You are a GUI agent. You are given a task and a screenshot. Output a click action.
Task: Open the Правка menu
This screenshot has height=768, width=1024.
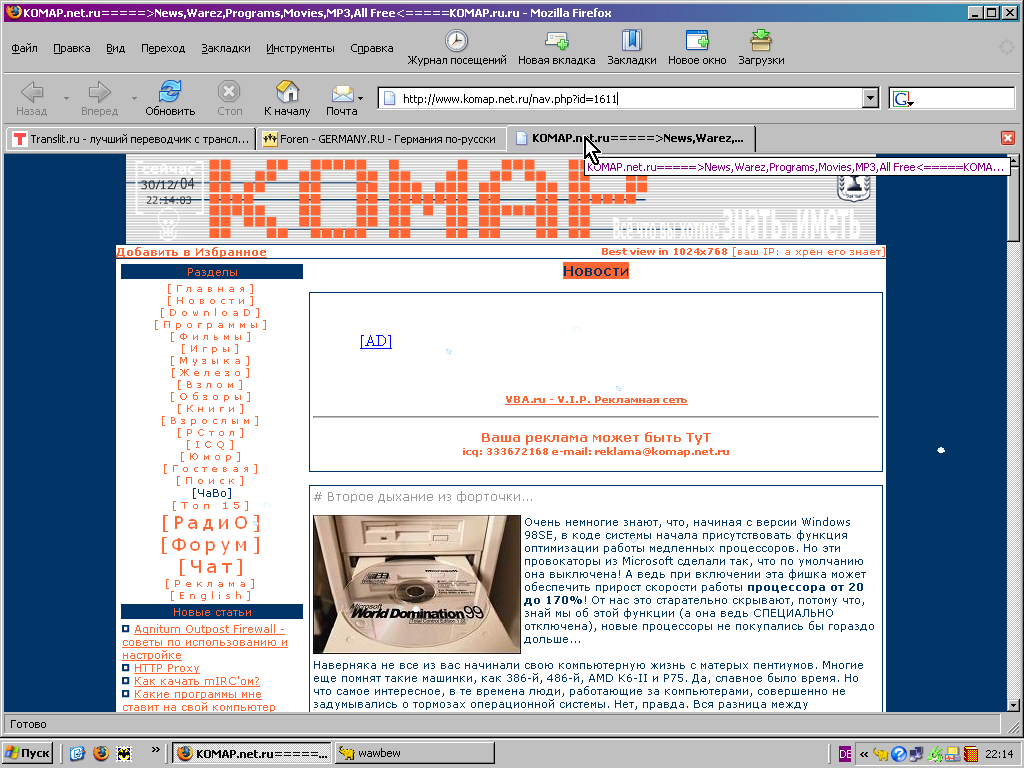[x=72, y=48]
